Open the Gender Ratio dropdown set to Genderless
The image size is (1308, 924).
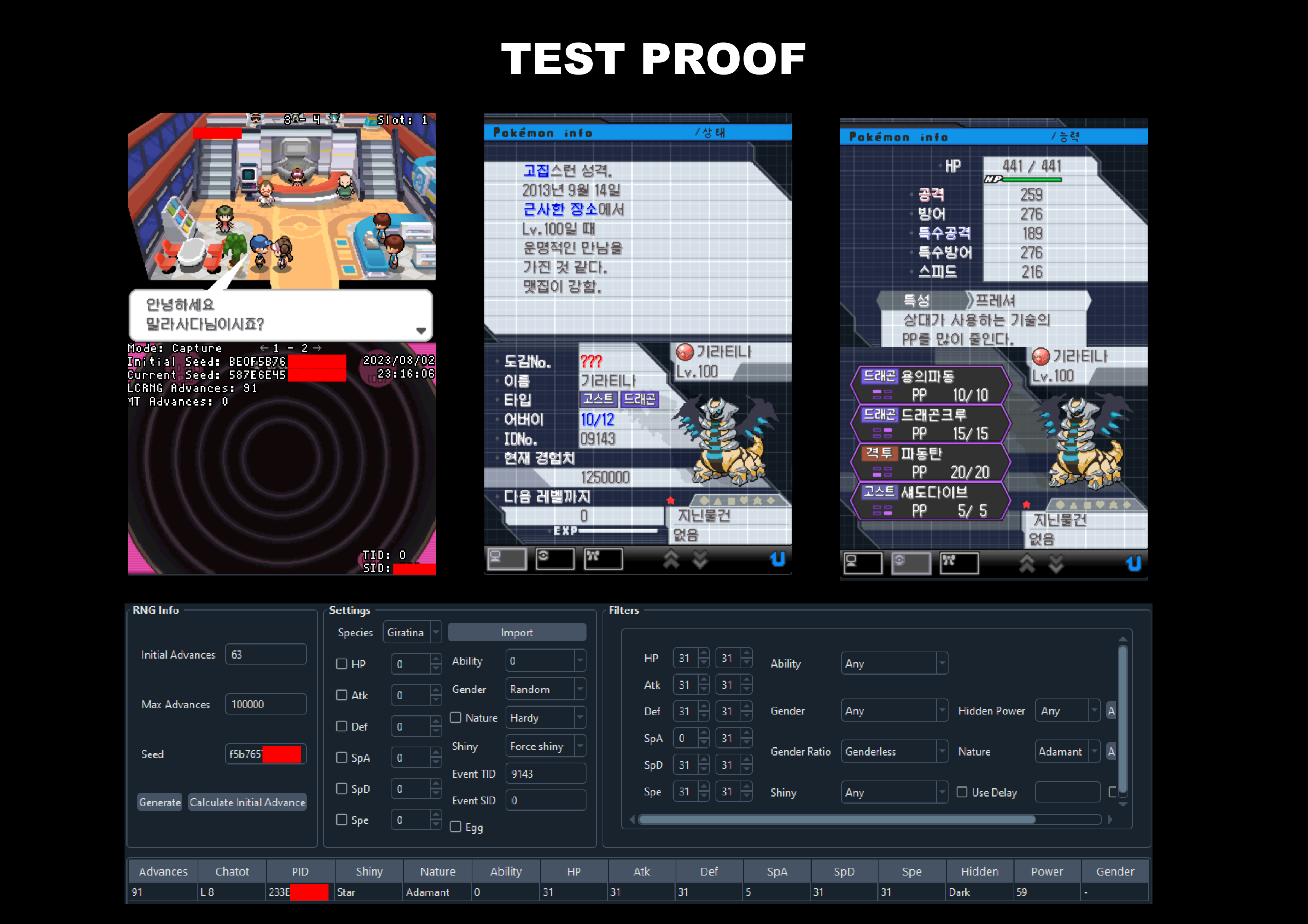coord(894,751)
